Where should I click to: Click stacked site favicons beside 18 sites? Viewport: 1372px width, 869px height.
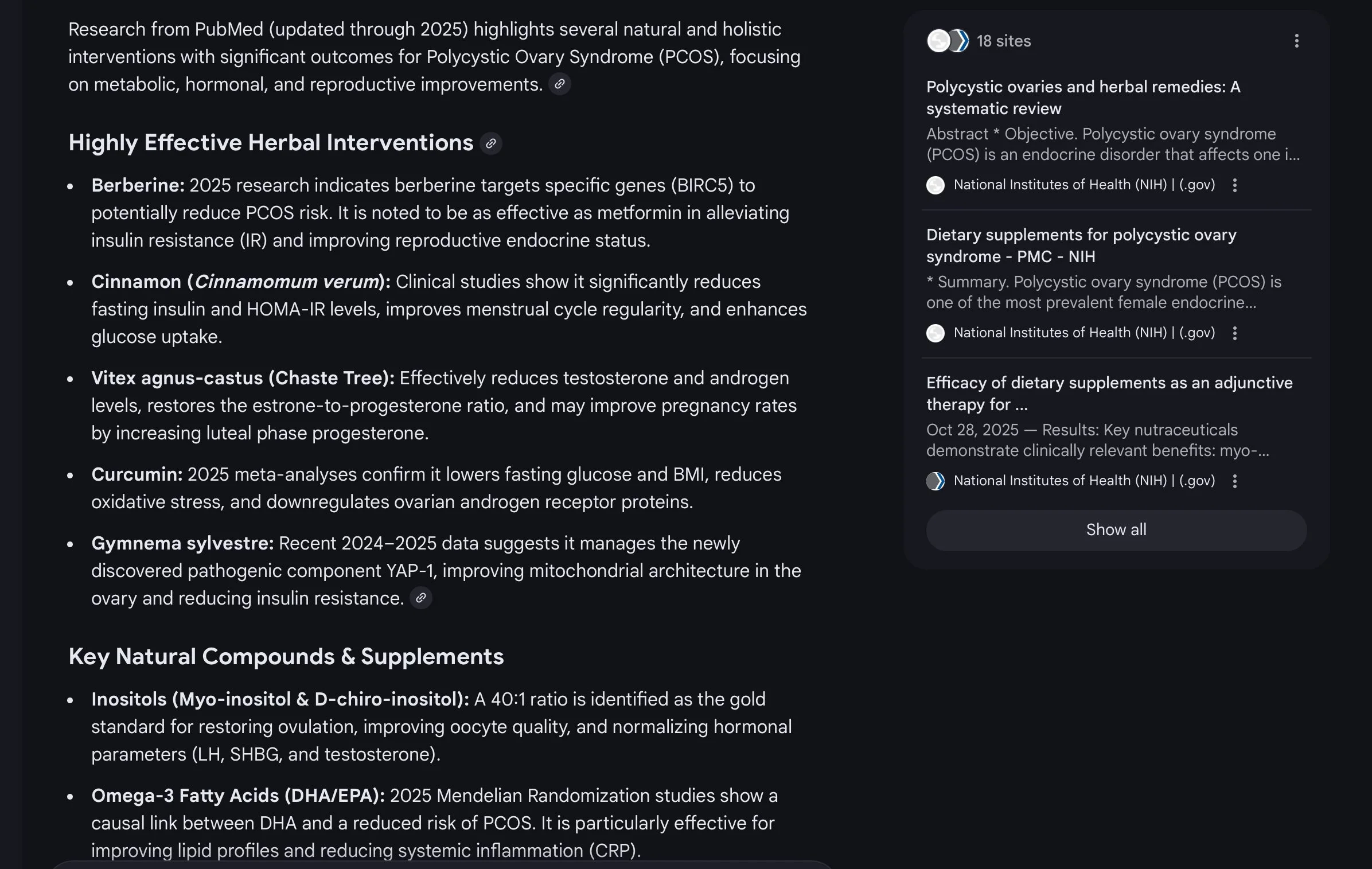(x=947, y=41)
